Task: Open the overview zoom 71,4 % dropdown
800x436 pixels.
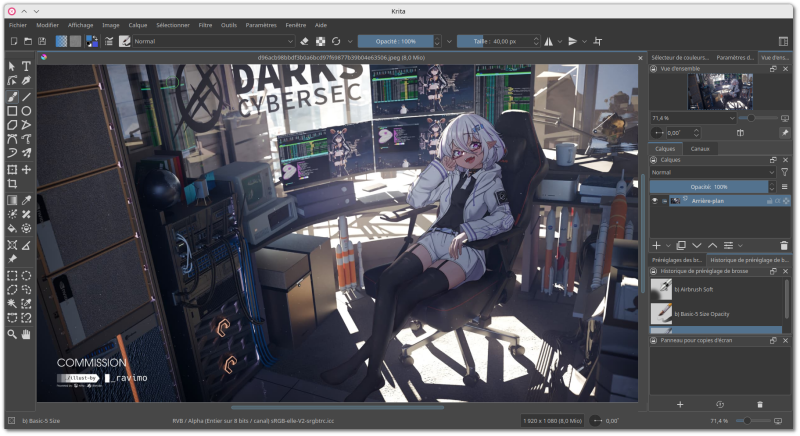Action: [693, 118]
